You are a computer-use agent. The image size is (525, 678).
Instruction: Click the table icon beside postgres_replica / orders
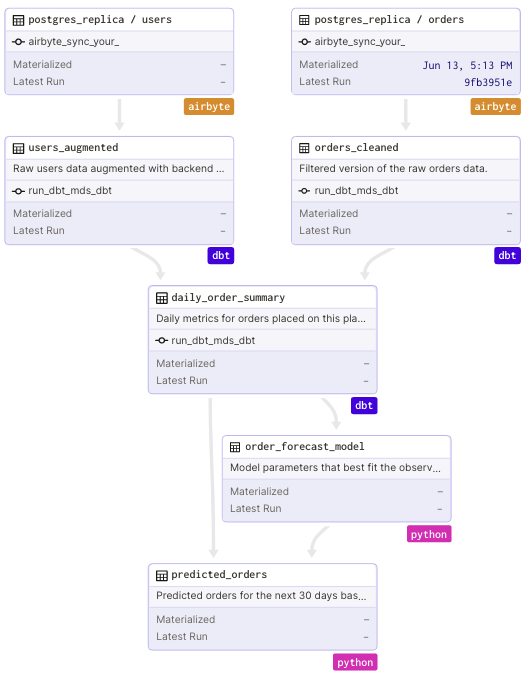click(304, 20)
